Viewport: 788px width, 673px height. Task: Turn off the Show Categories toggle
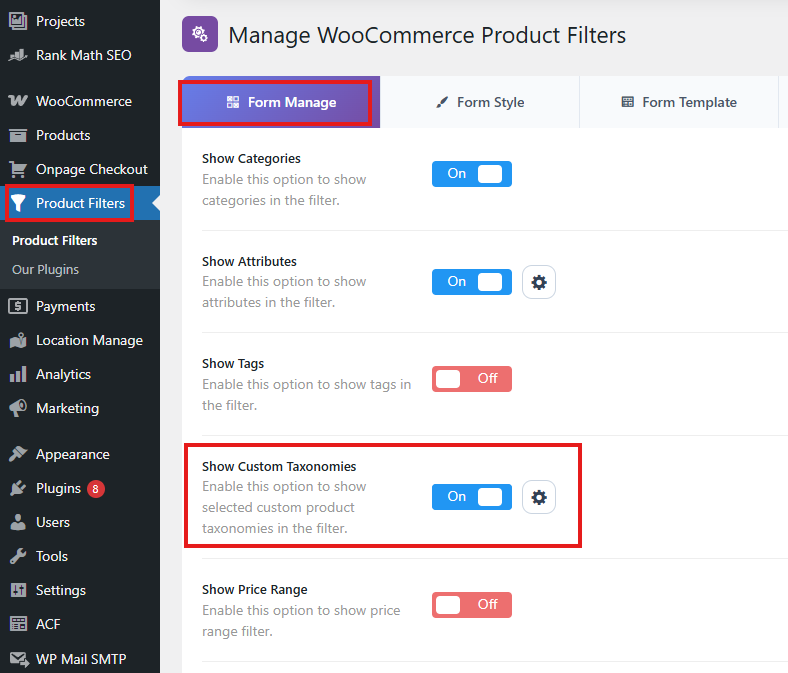tap(472, 174)
